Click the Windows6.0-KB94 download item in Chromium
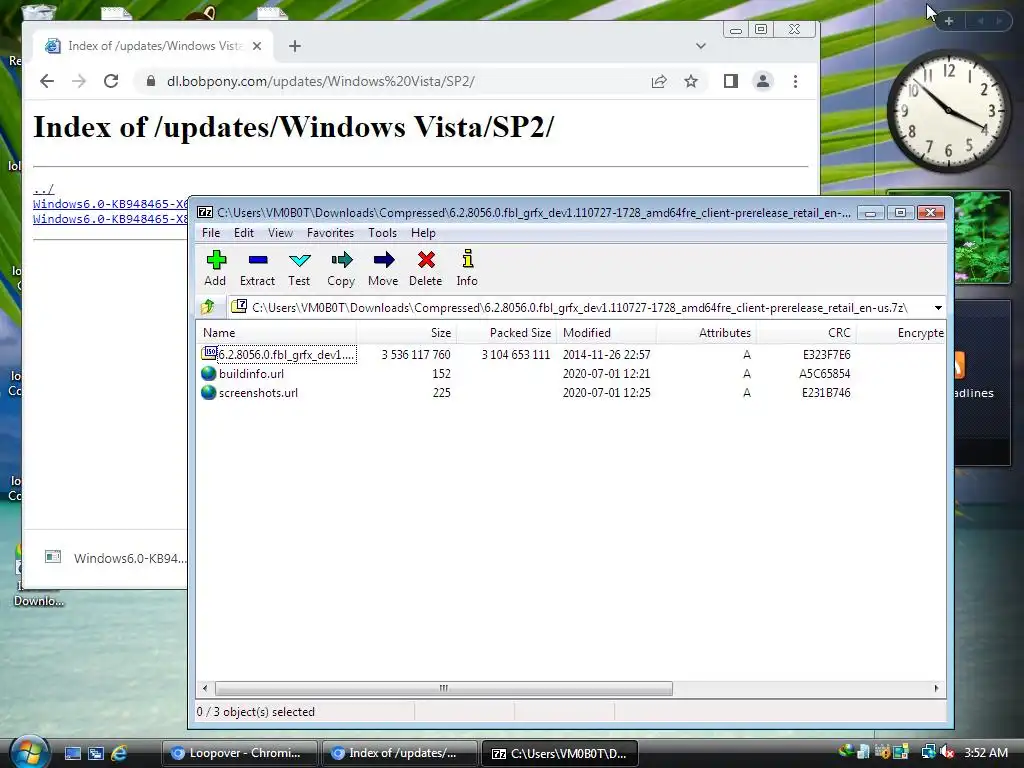1024x768 pixels. click(114, 558)
